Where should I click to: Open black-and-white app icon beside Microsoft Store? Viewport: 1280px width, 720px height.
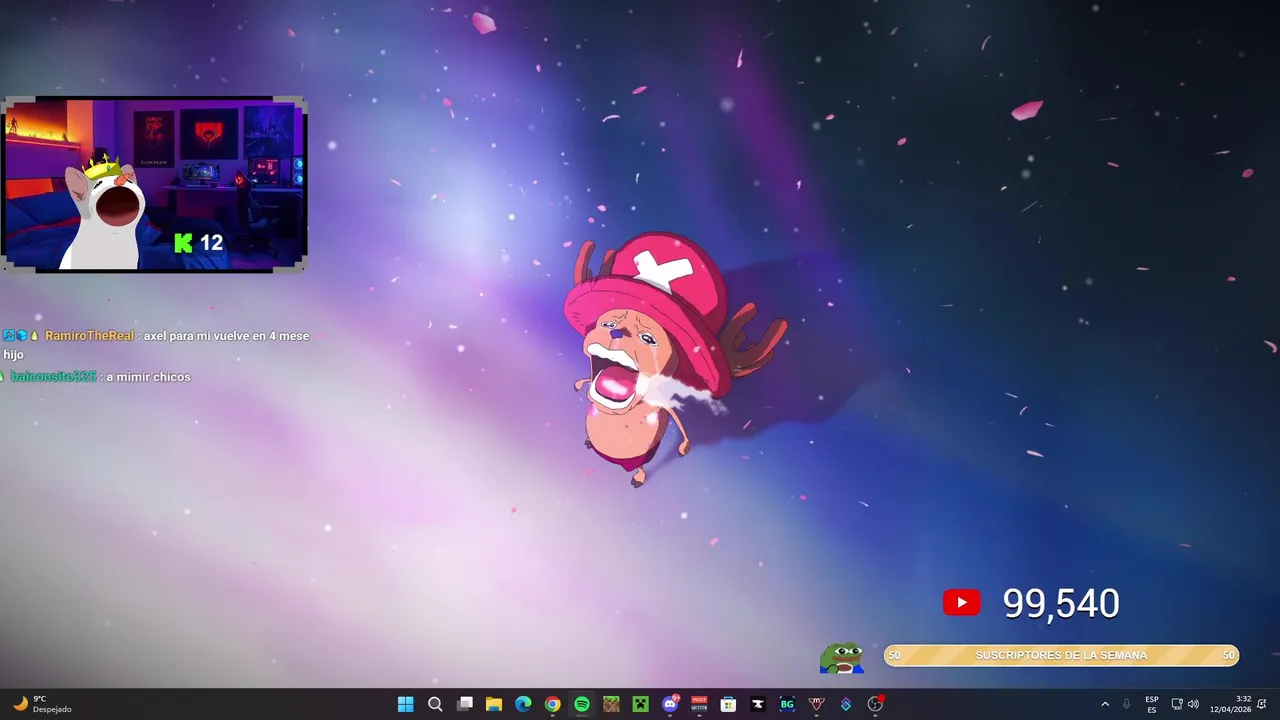tap(758, 704)
